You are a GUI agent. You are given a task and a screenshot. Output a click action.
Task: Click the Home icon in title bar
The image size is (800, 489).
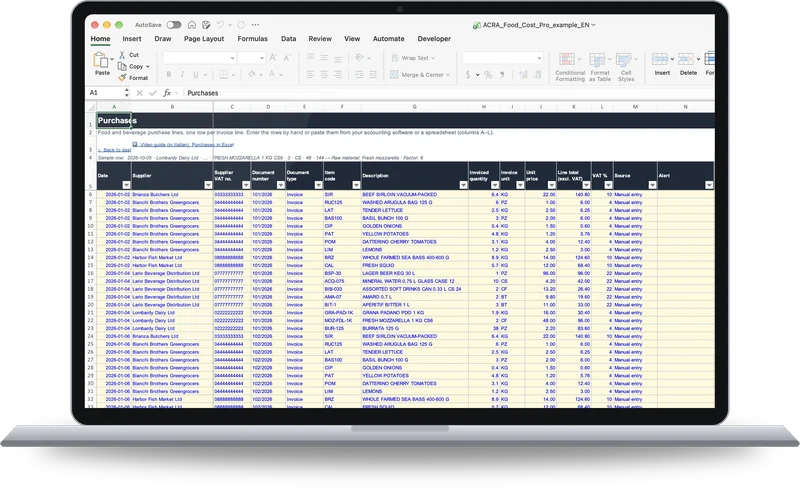pos(192,25)
